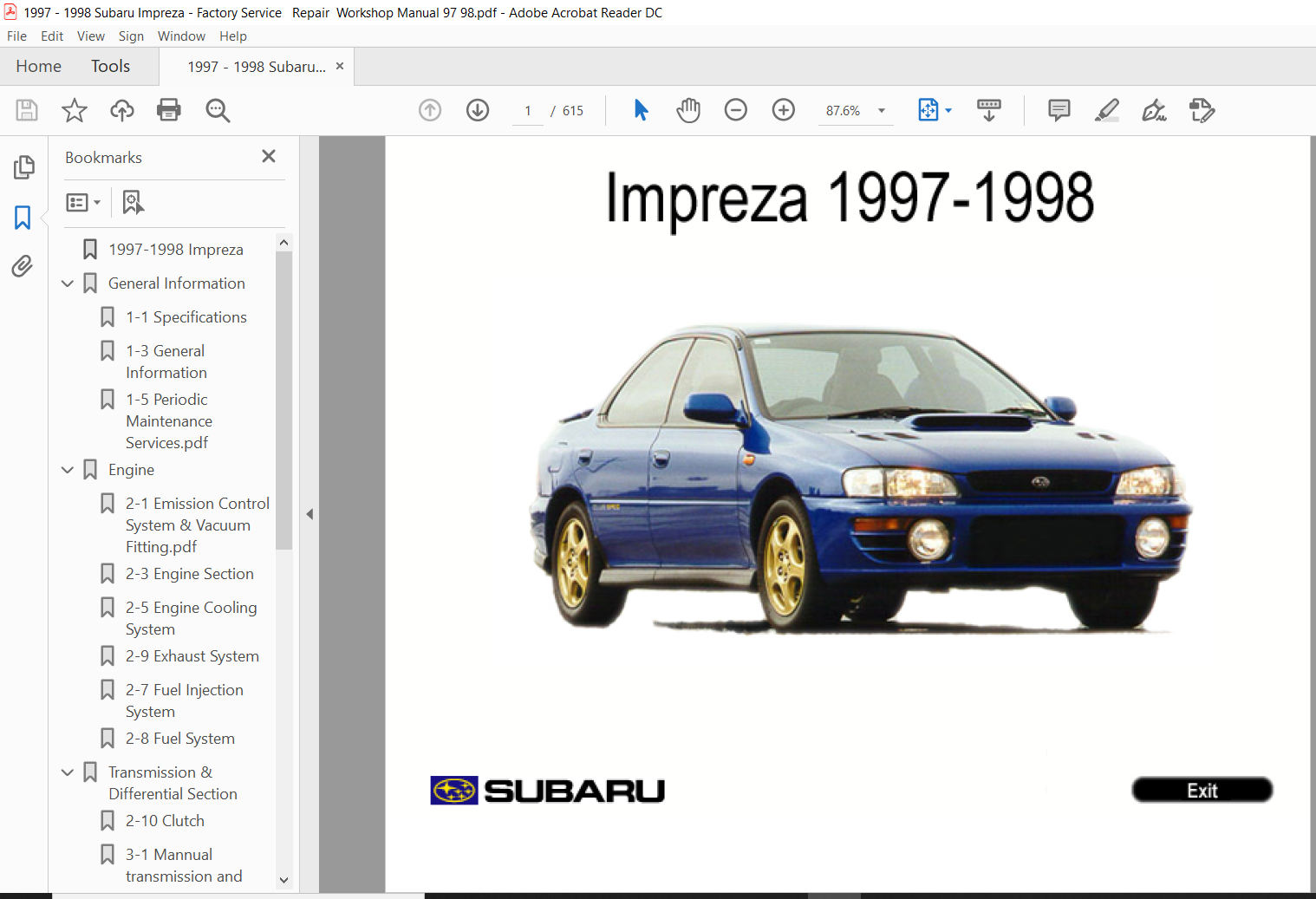
Task: Collapse the General Information bookmark
Action: click(x=68, y=283)
